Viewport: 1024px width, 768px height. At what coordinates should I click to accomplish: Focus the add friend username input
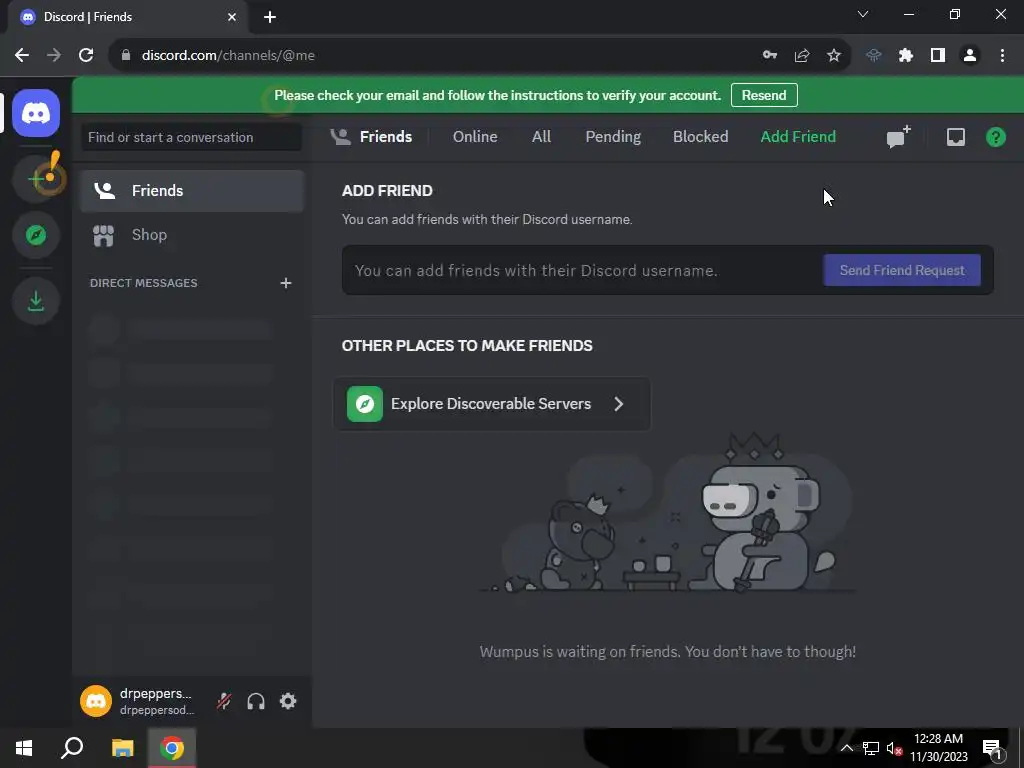pyautogui.click(x=581, y=270)
